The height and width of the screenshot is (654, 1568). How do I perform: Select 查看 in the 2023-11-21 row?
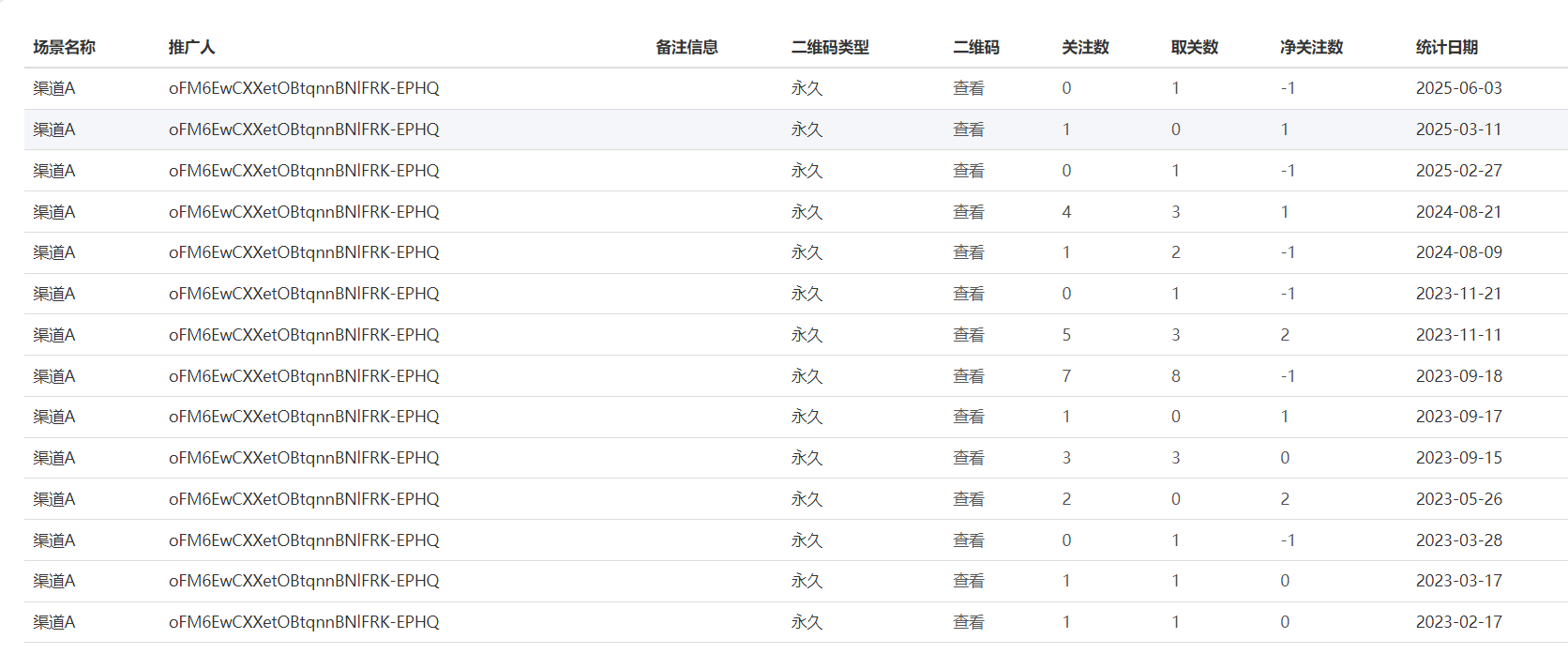click(968, 294)
